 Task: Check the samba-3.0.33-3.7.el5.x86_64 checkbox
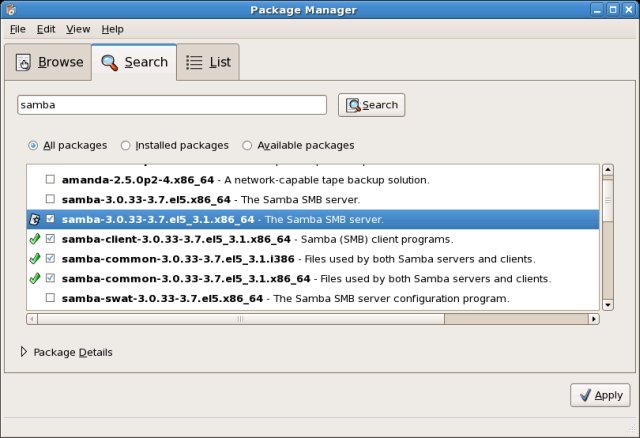(50, 199)
